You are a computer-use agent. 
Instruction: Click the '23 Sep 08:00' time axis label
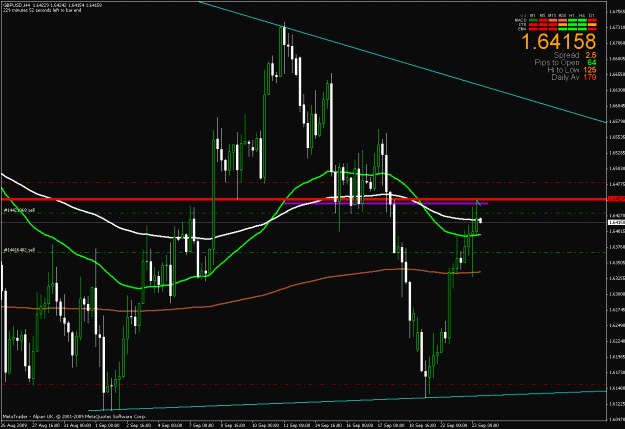point(485,425)
